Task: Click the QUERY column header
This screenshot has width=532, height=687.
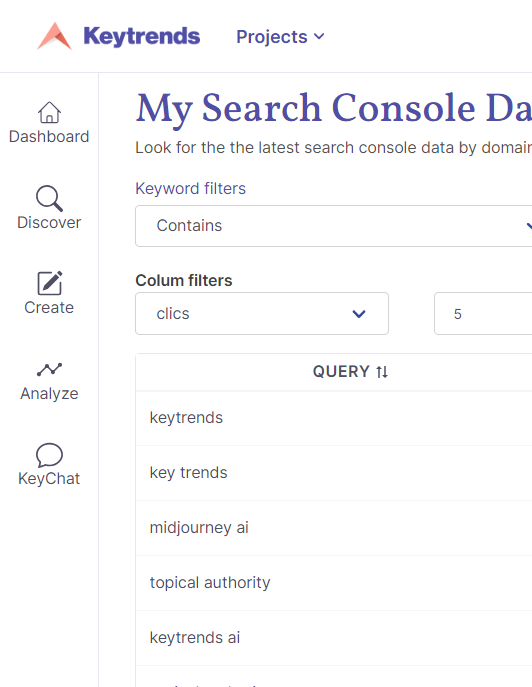Action: [350, 372]
